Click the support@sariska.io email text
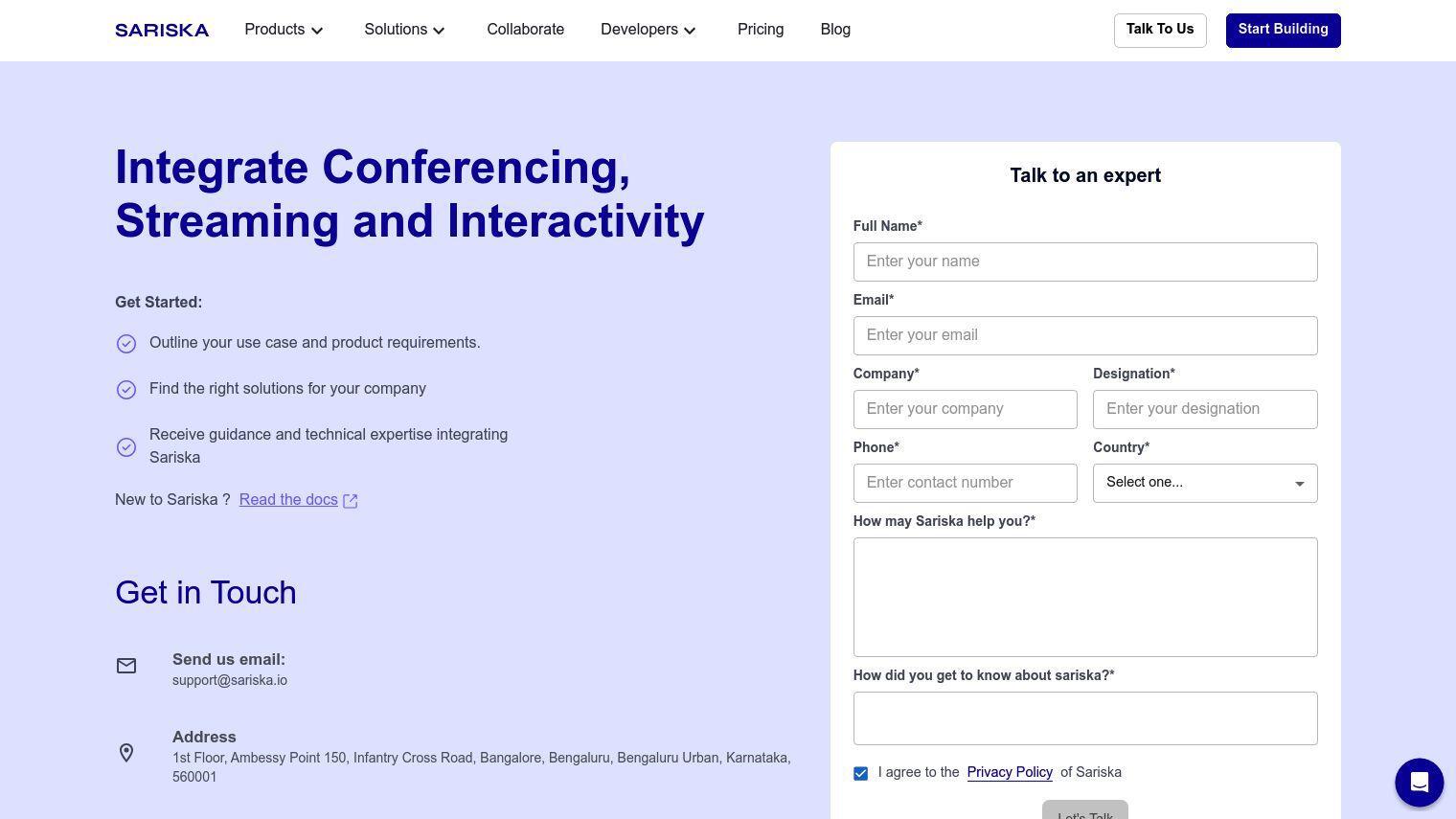The height and width of the screenshot is (819, 1456). [230, 680]
